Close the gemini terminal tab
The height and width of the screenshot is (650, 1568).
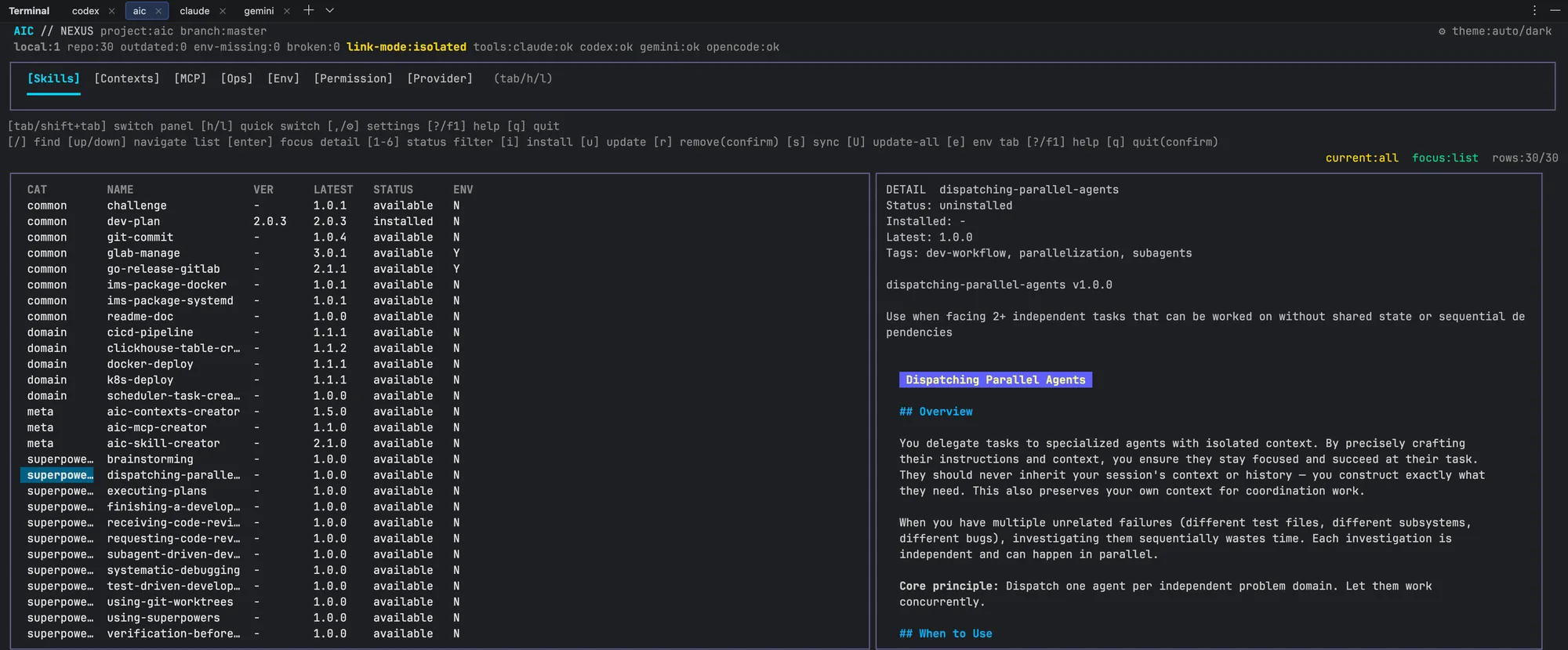(287, 11)
